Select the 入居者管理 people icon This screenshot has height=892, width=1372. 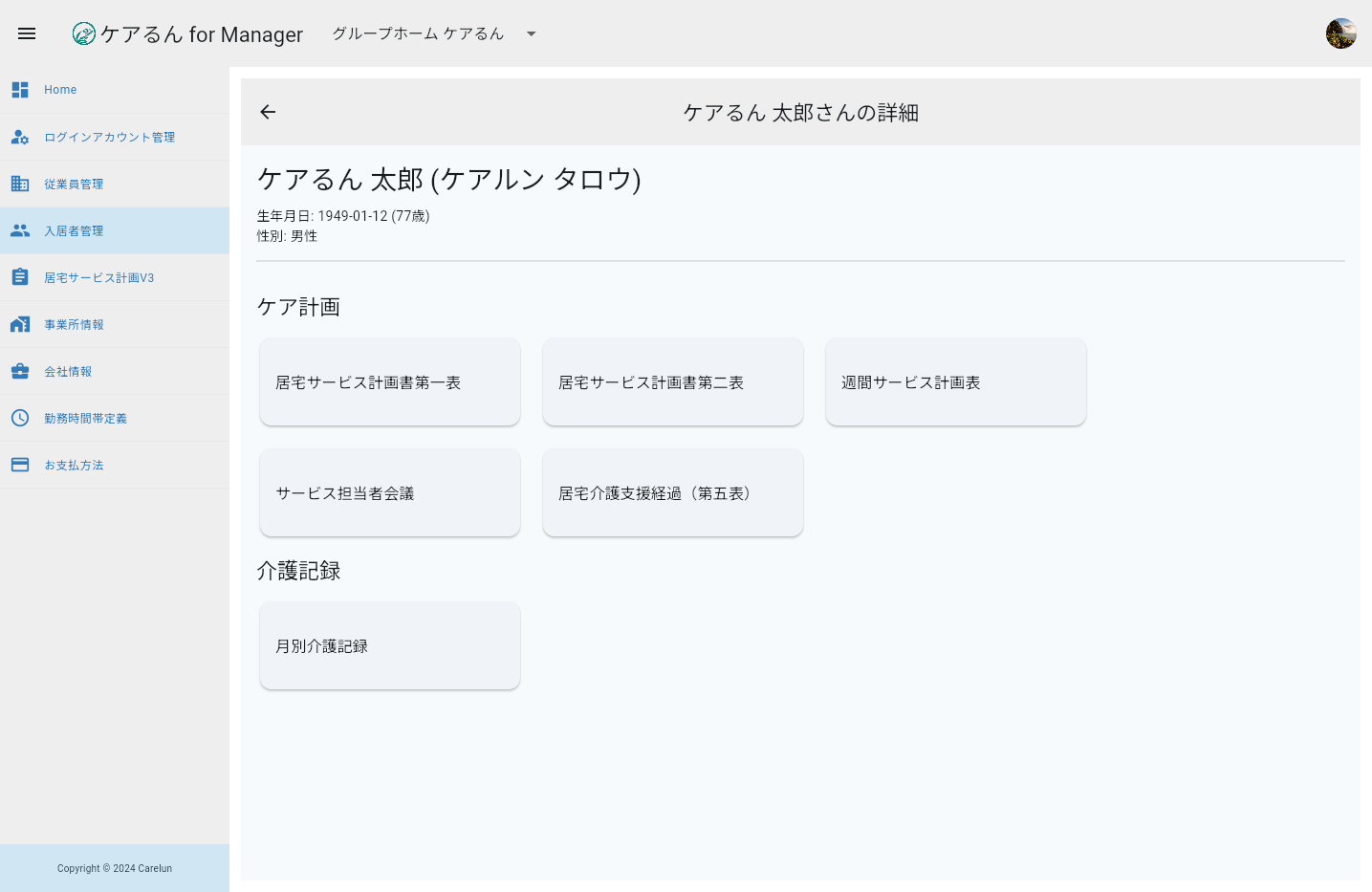20,230
